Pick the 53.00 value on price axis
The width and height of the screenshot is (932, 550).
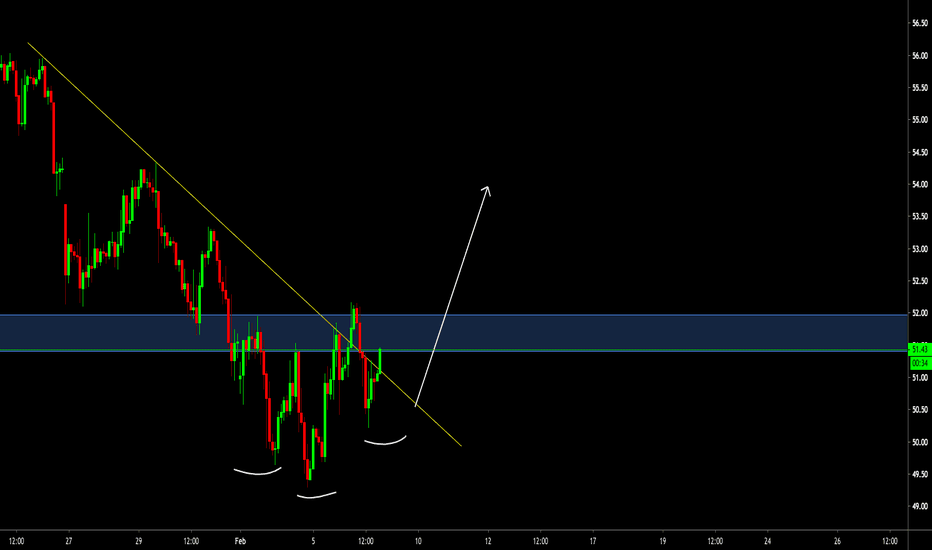click(x=920, y=249)
